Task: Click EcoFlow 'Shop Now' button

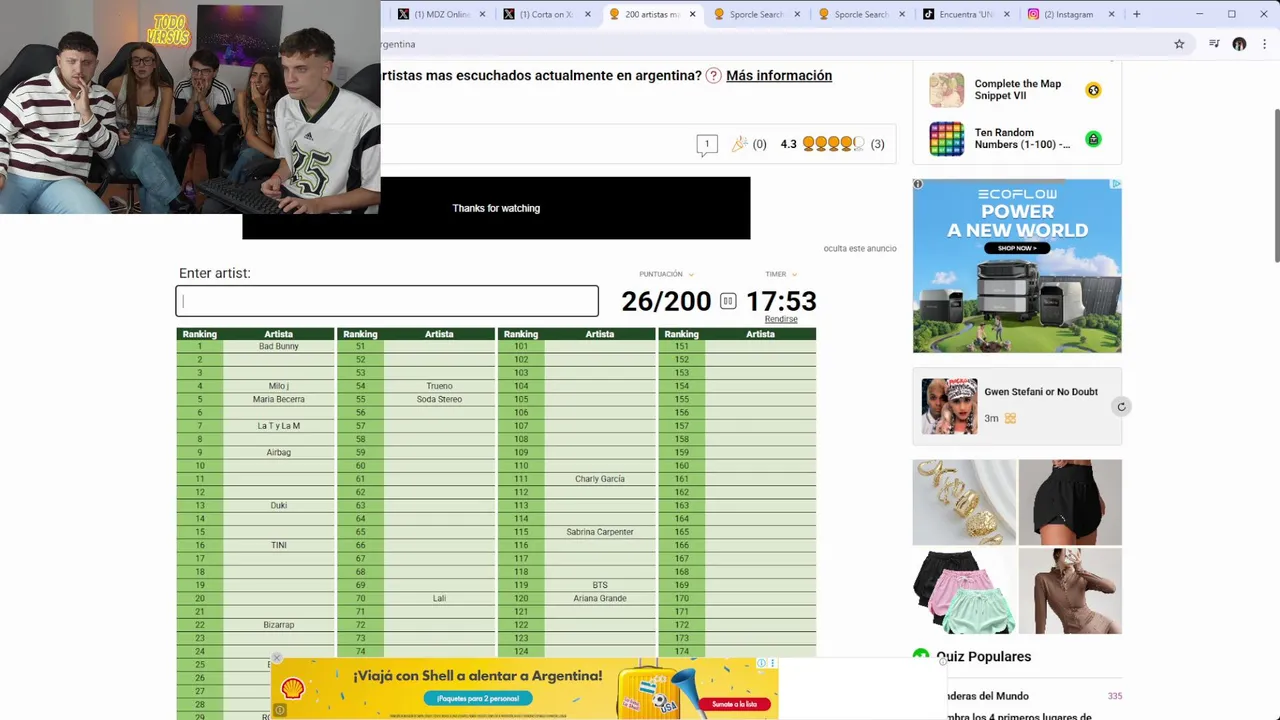Action: 1017,248
